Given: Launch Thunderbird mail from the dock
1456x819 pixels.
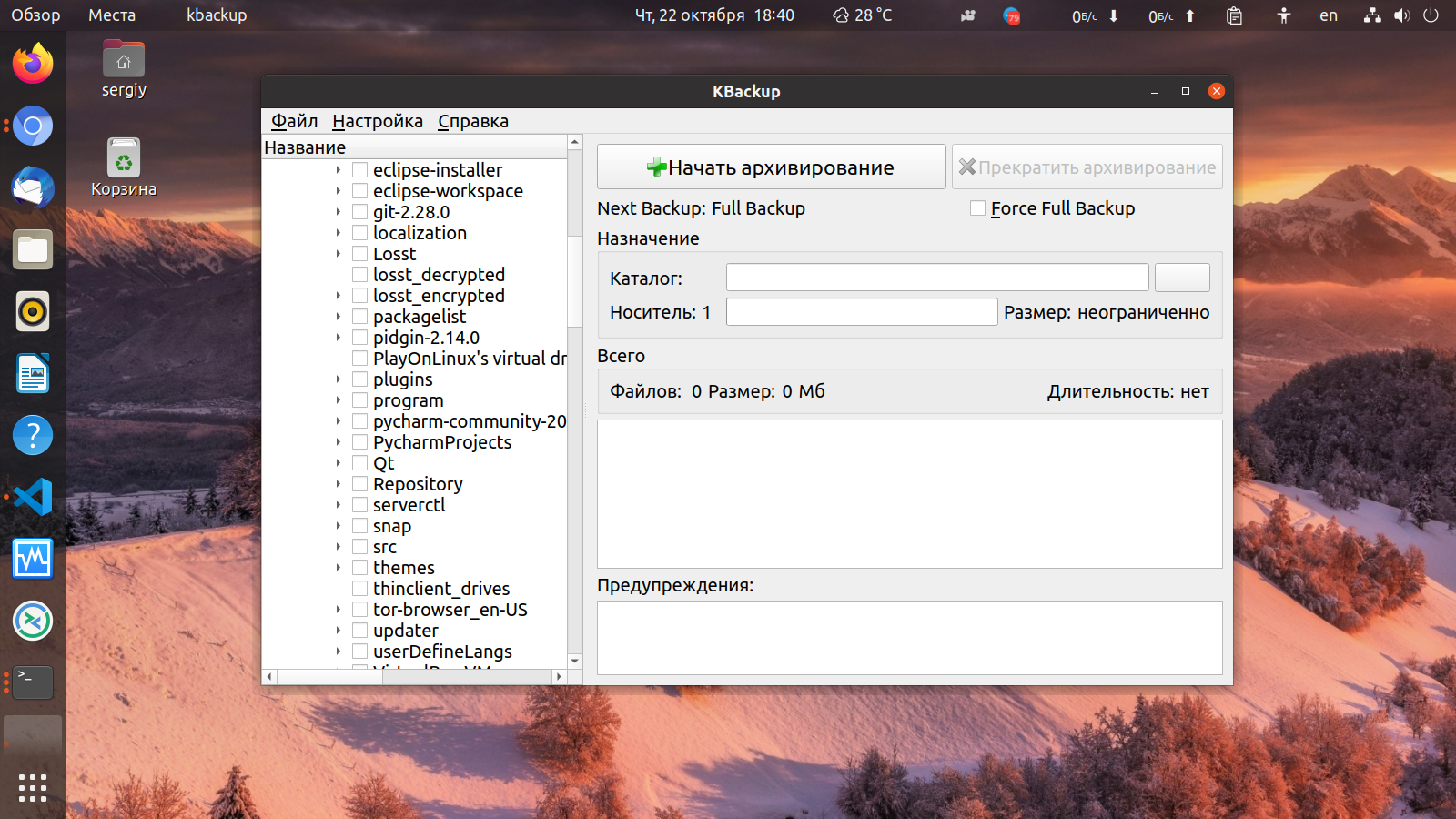Looking at the screenshot, I should 33,187.
